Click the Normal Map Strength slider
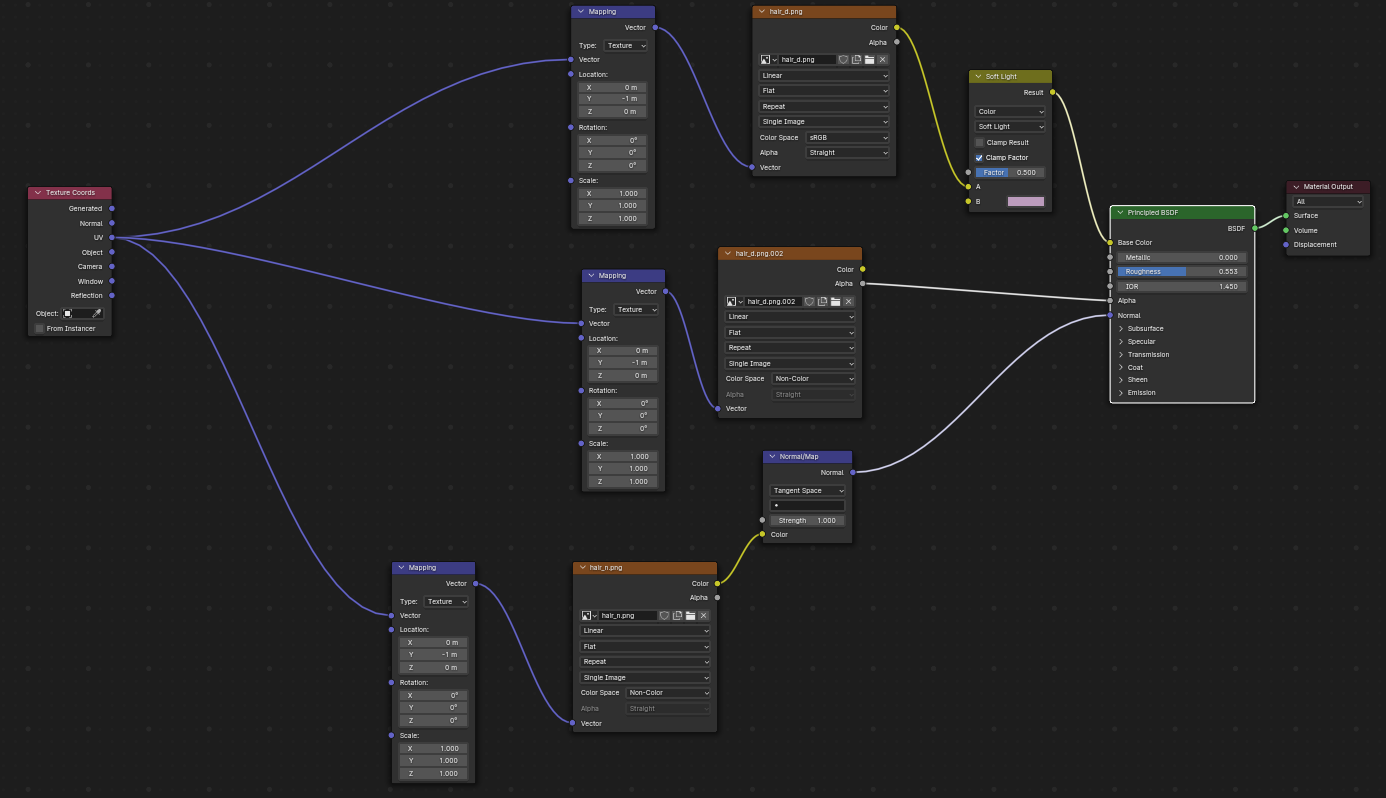 [x=808, y=520]
